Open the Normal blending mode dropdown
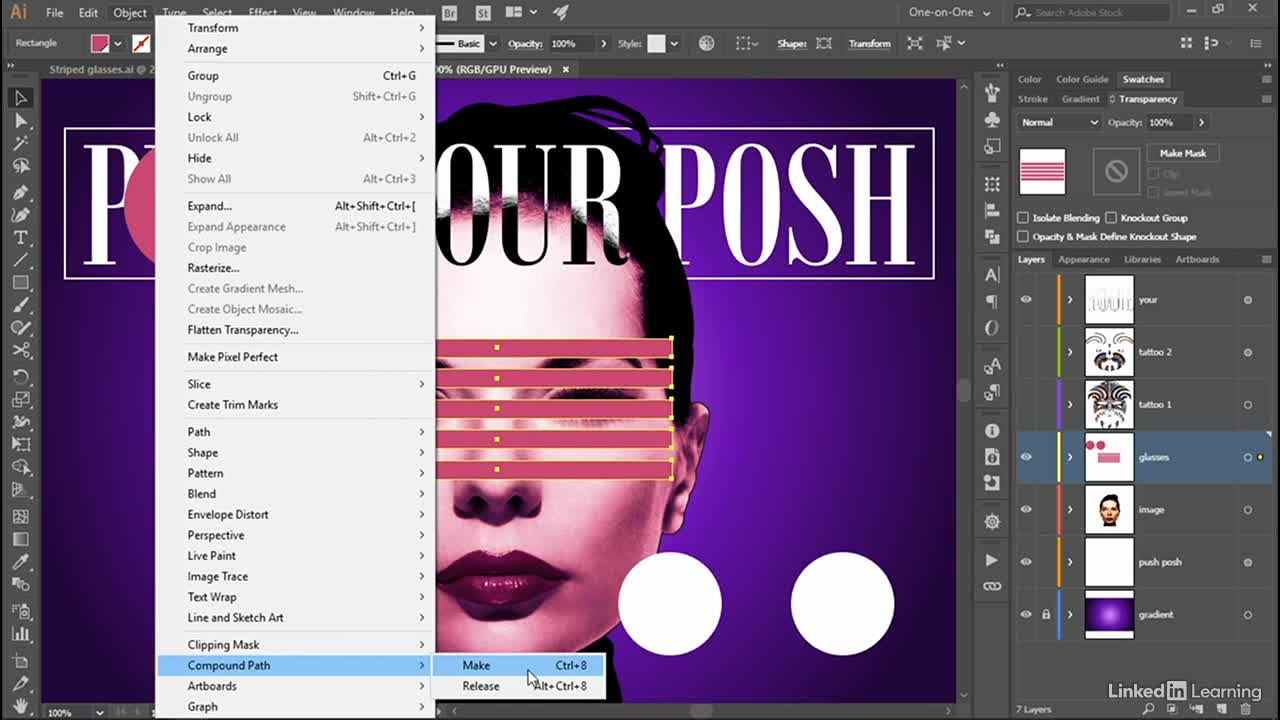Viewport: 1280px width, 720px height. [x=1059, y=122]
